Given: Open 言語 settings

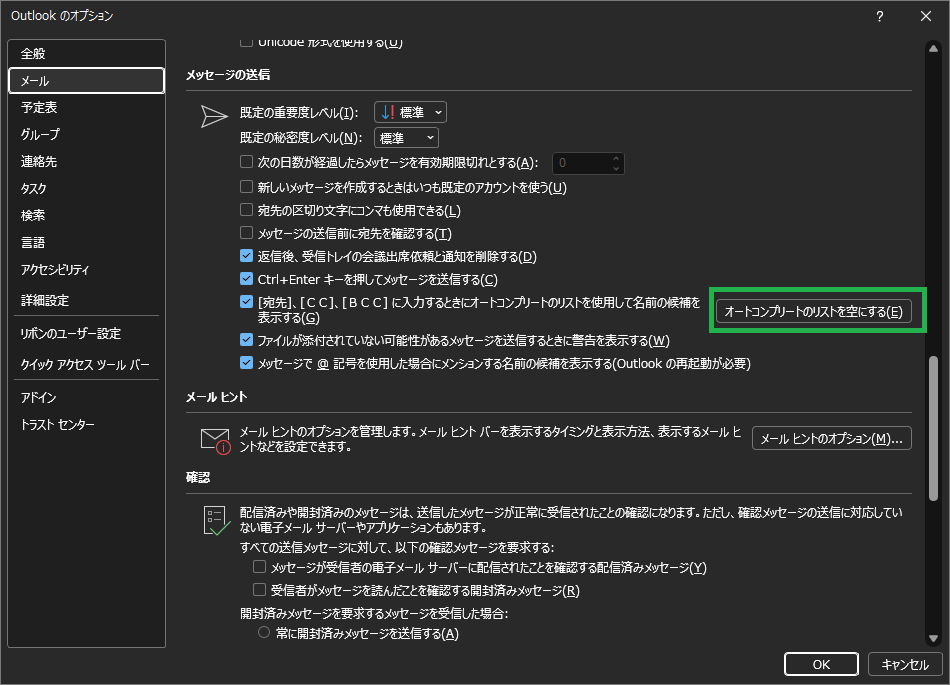Looking at the screenshot, I should click(x=87, y=242).
